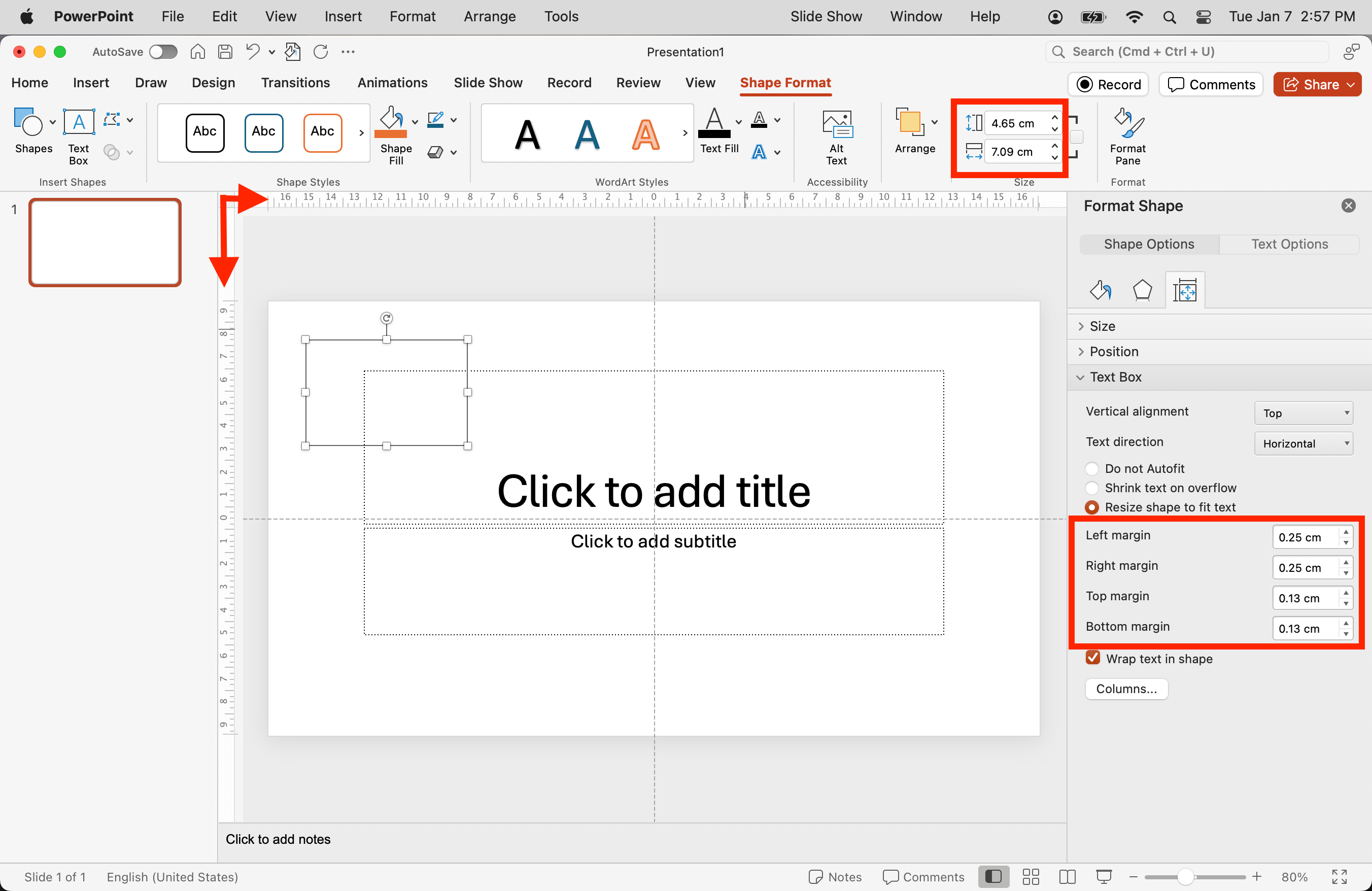Viewport: 1372px width, 891px height.
Task: Click the Columns... button
Action: pos(1126,689)
